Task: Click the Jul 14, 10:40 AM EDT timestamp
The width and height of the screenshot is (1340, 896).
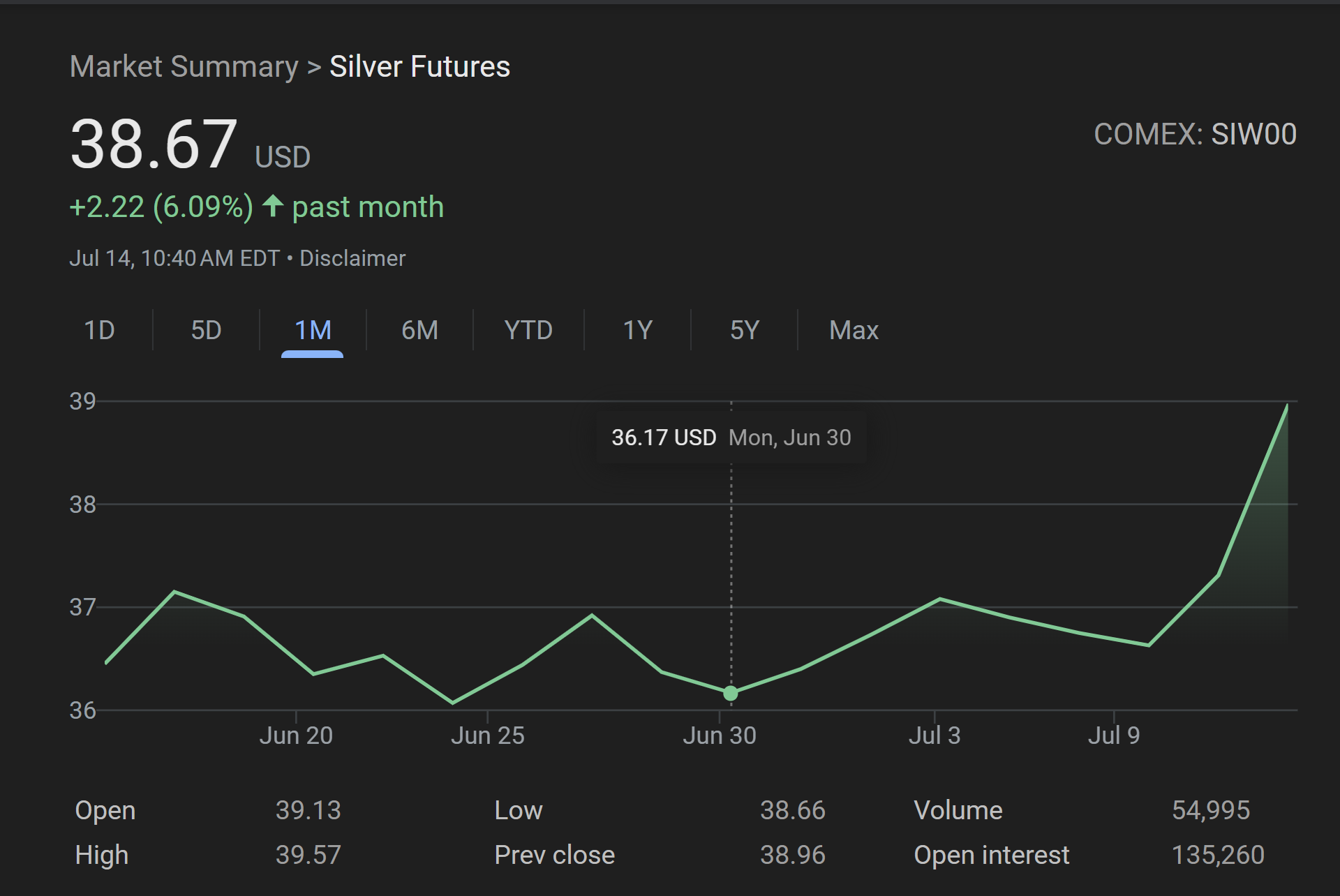Action: pyautogui.click(x=174, y=258)
